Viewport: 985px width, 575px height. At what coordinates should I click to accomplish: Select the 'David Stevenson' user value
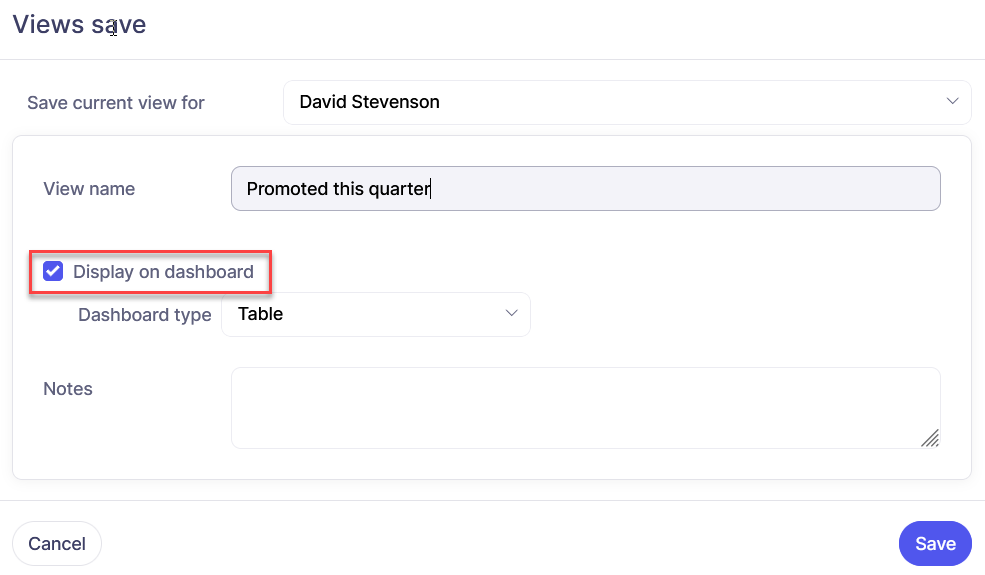coord(369,102)
